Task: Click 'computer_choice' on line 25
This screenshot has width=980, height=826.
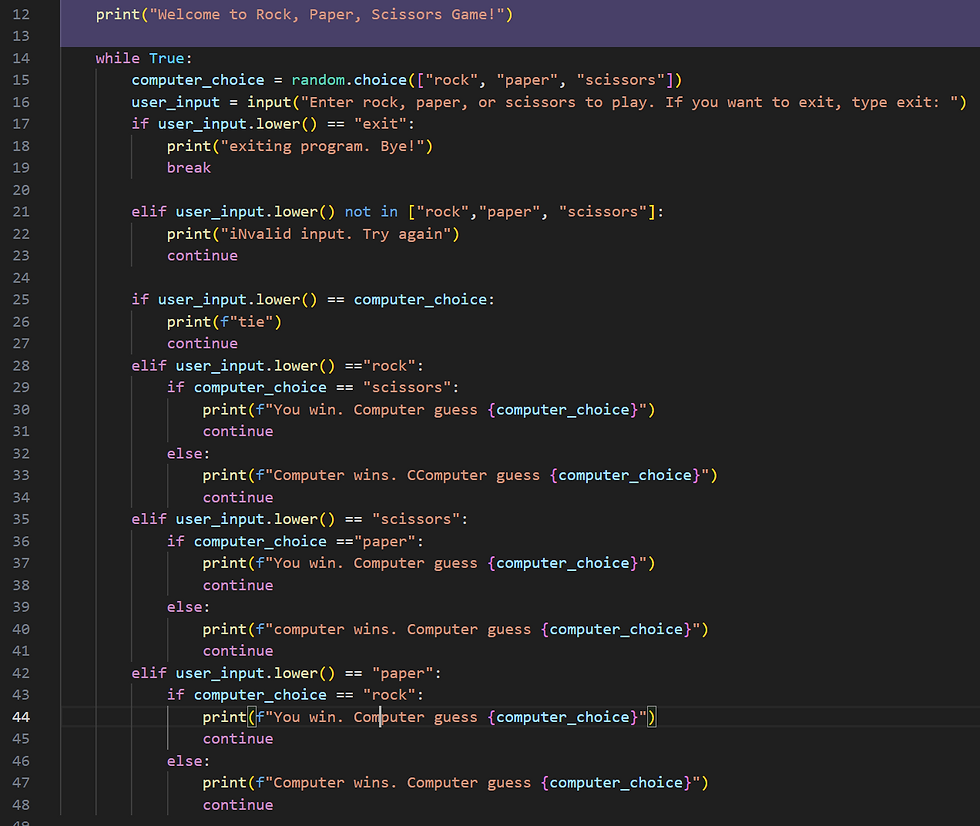Action: 420,299
